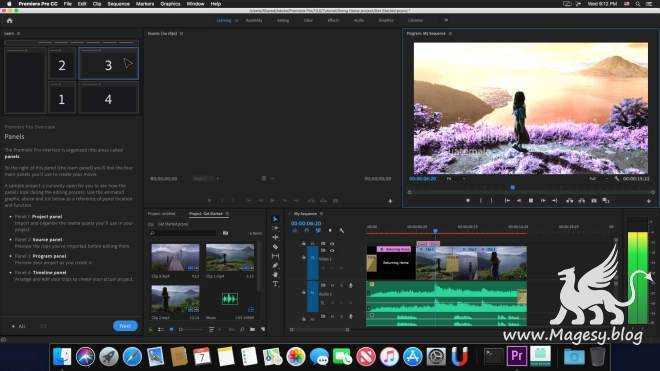The image size is (660, 371).
Task: Switch to the Assembly workspace tab
Action: pos(254,21)
